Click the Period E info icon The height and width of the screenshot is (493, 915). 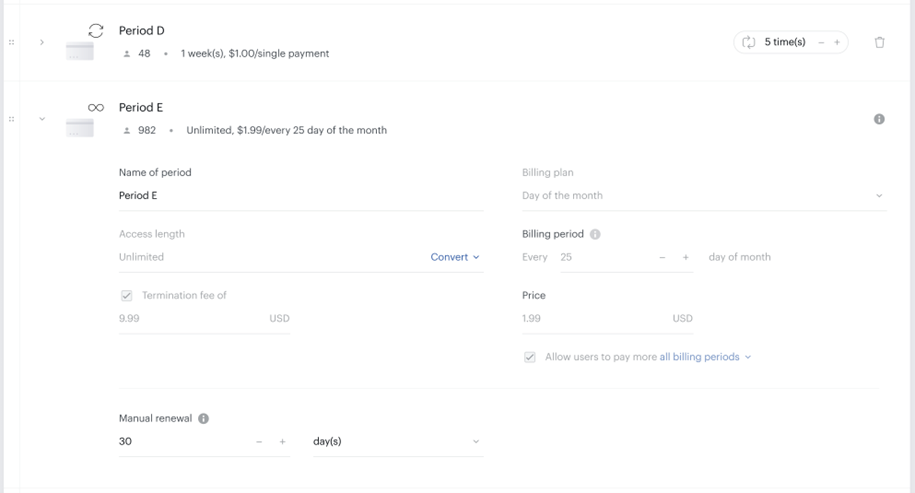[879, 119]
